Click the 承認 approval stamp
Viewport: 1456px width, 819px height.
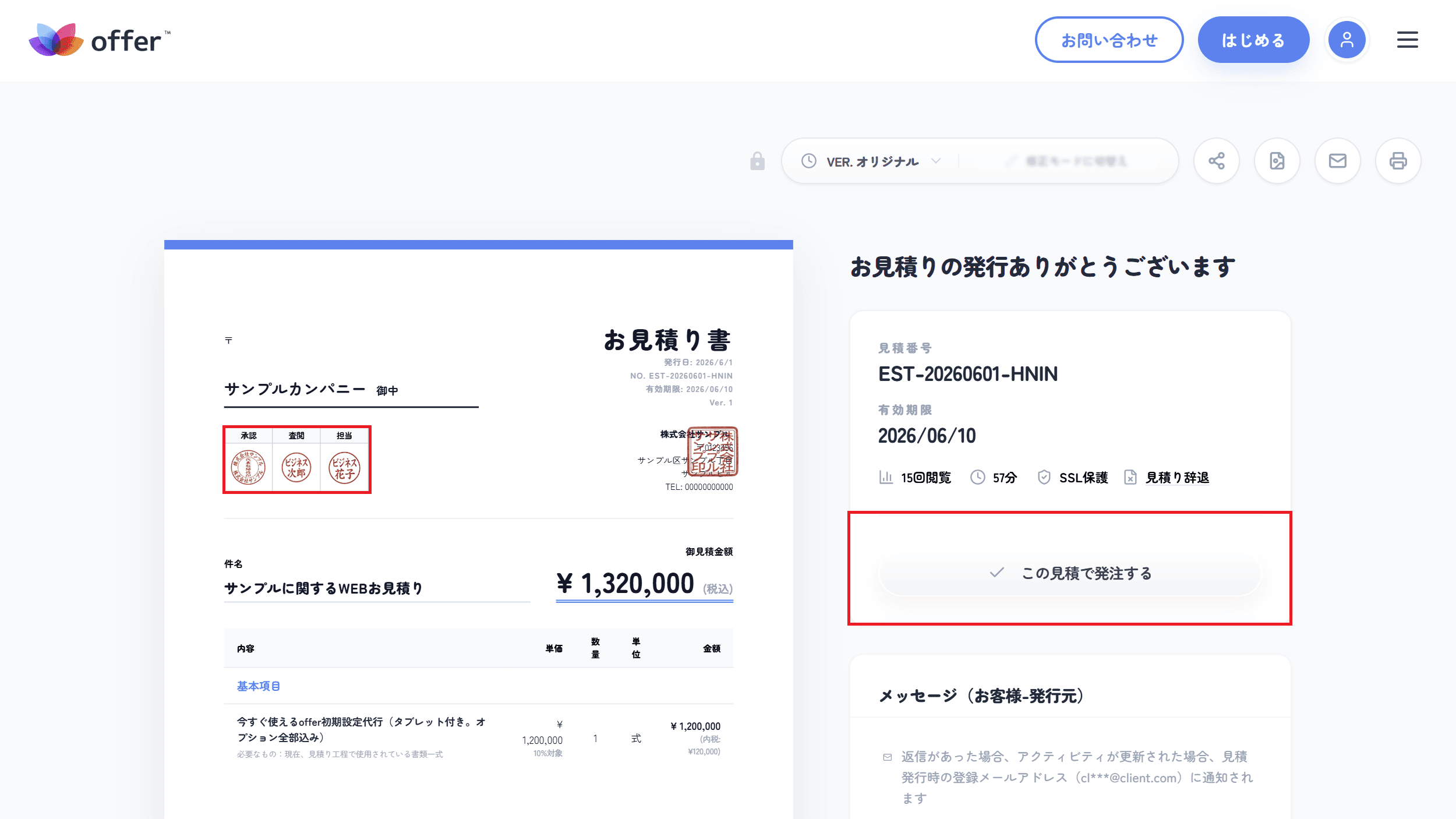point(248,467)
